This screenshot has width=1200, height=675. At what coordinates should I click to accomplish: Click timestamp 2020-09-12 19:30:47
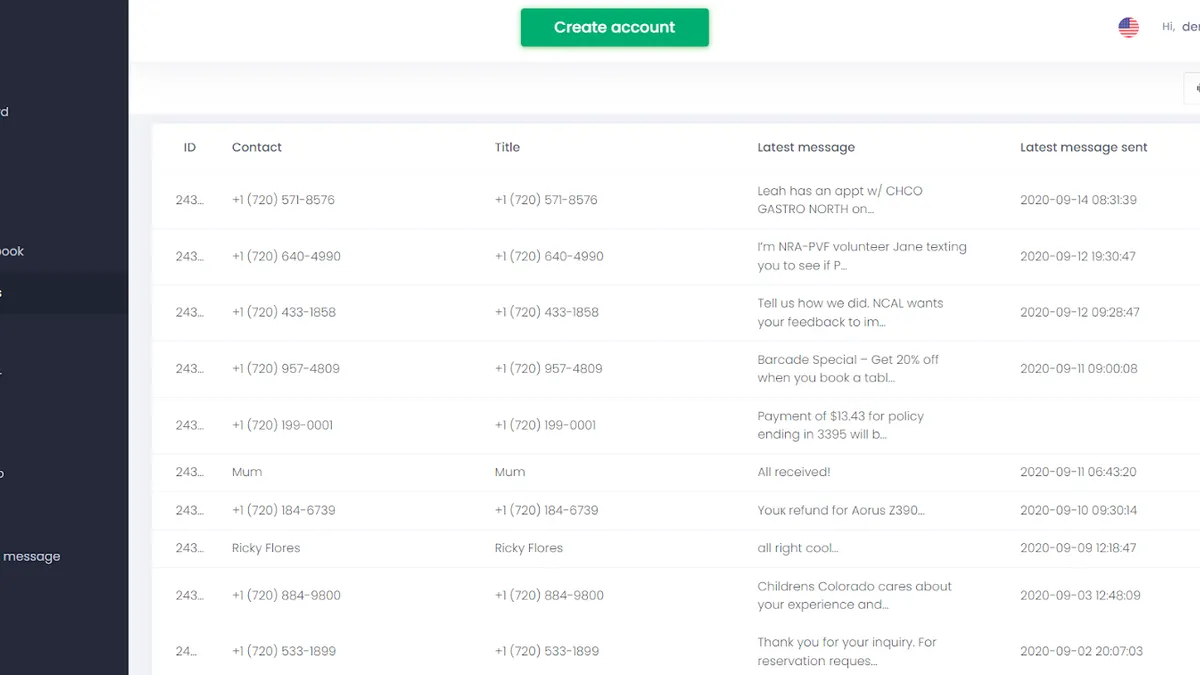[1078, 256]
